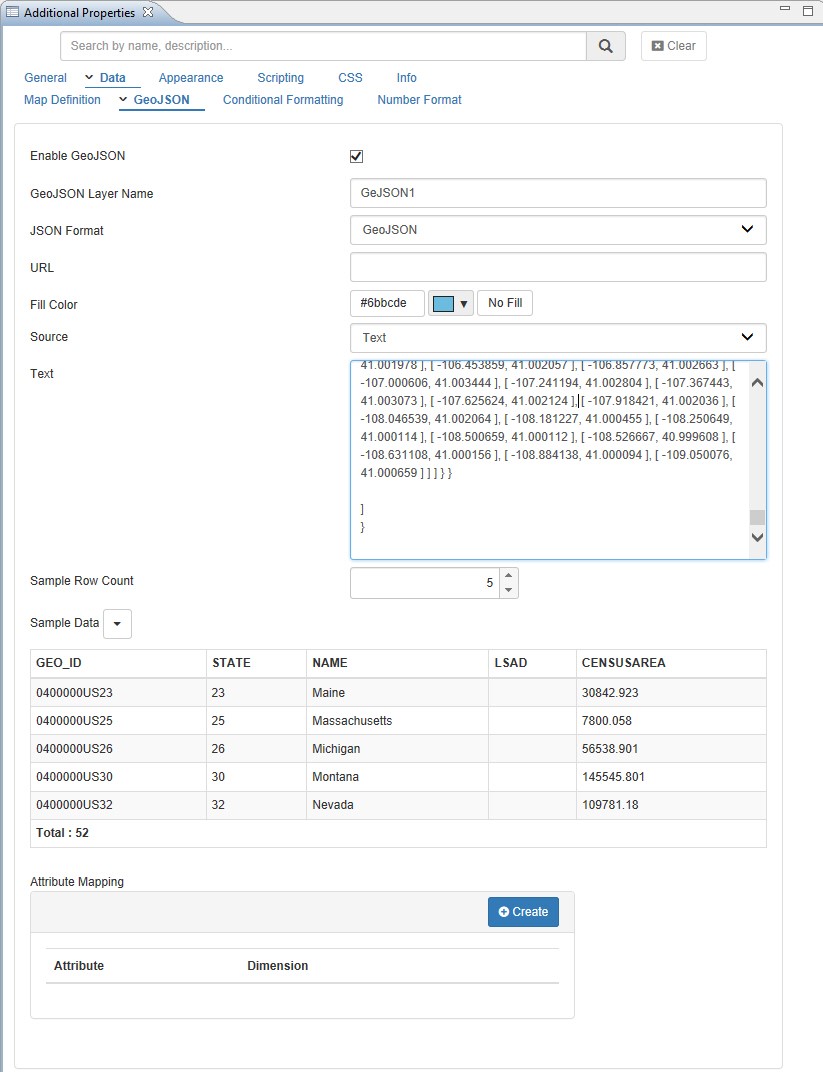823x1072 pixels.
Task: Click the Create attribute mapping button
Action: (523, 912)
